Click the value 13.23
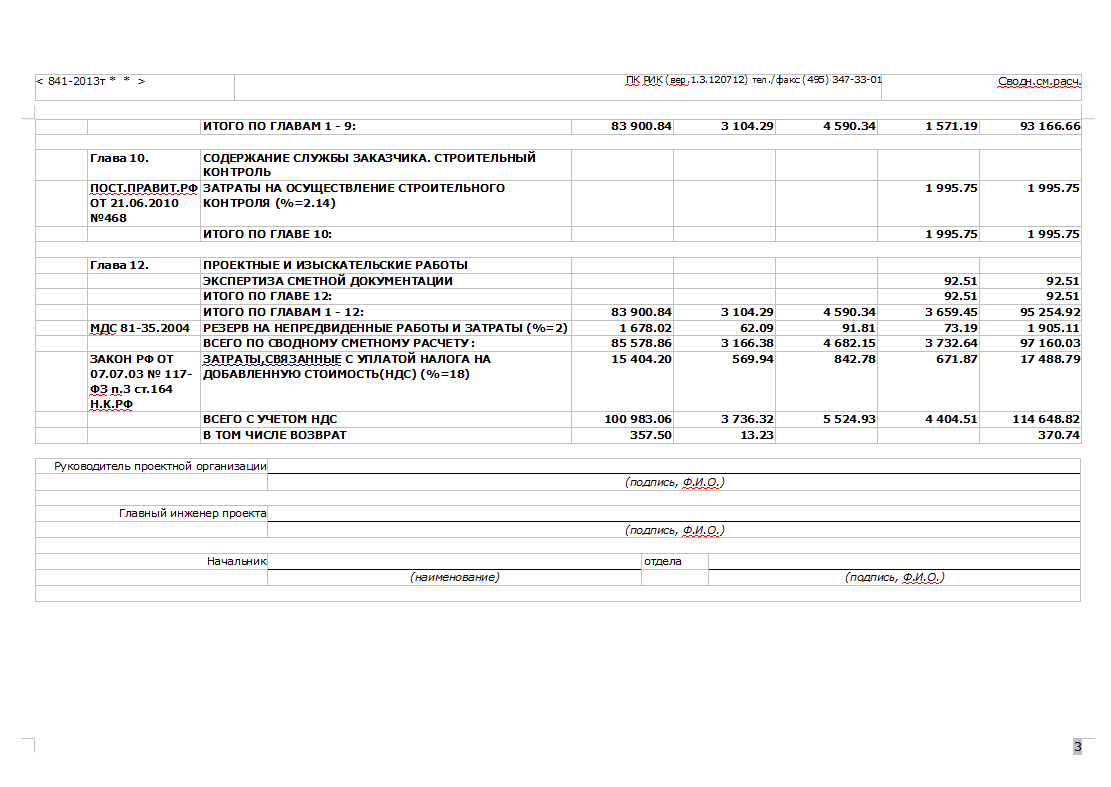1111x787 pixels. coord(757,435)
